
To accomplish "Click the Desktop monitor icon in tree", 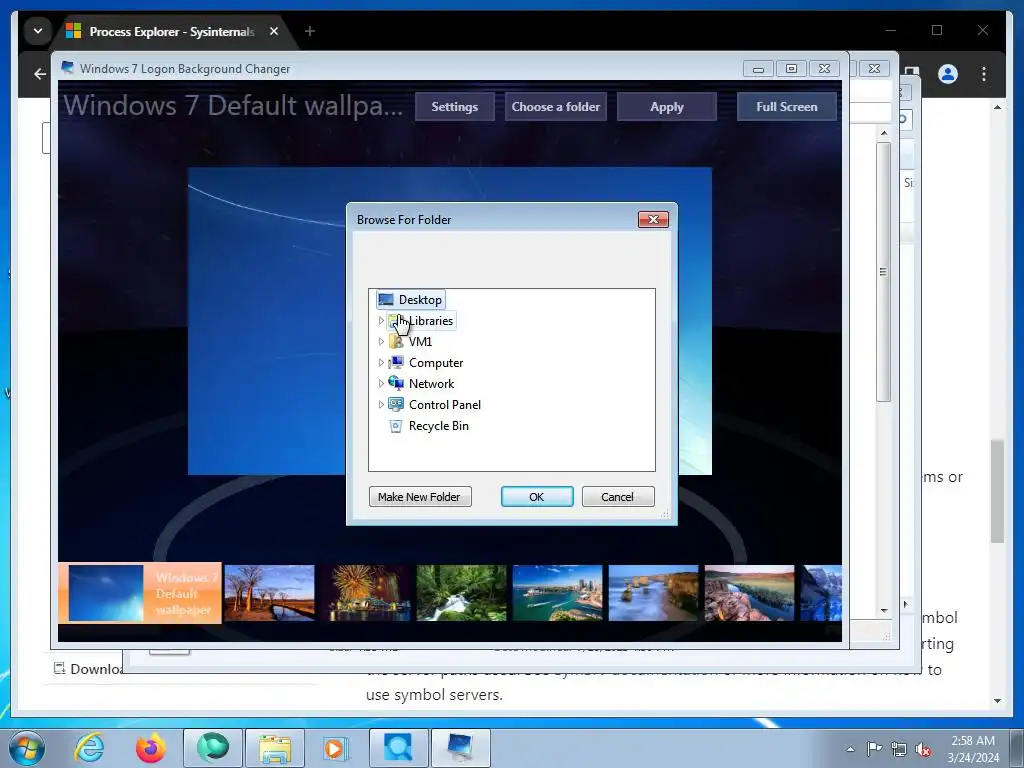I will [x=386, y=300].
